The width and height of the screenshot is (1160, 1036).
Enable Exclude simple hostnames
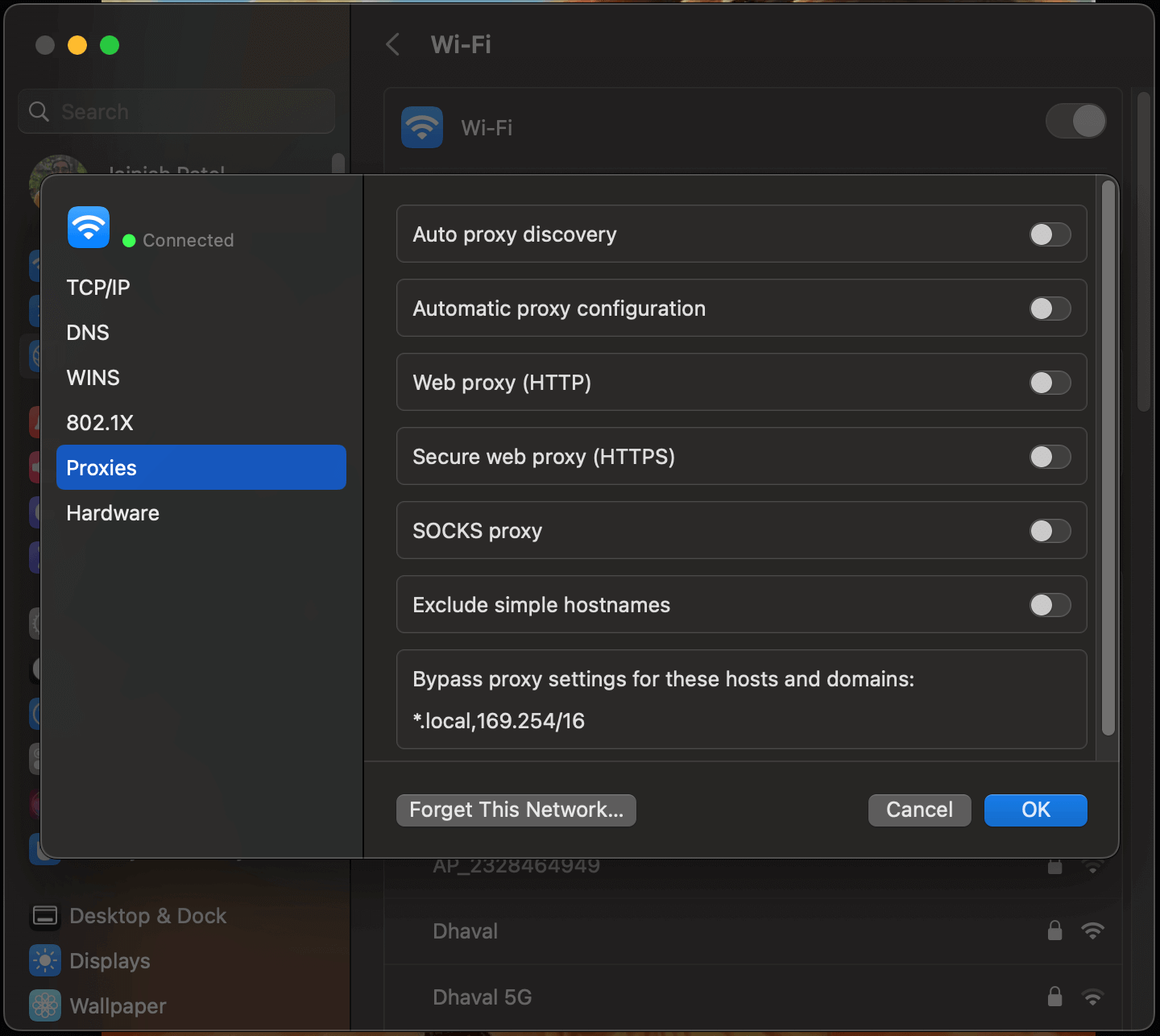point(1050,605)
